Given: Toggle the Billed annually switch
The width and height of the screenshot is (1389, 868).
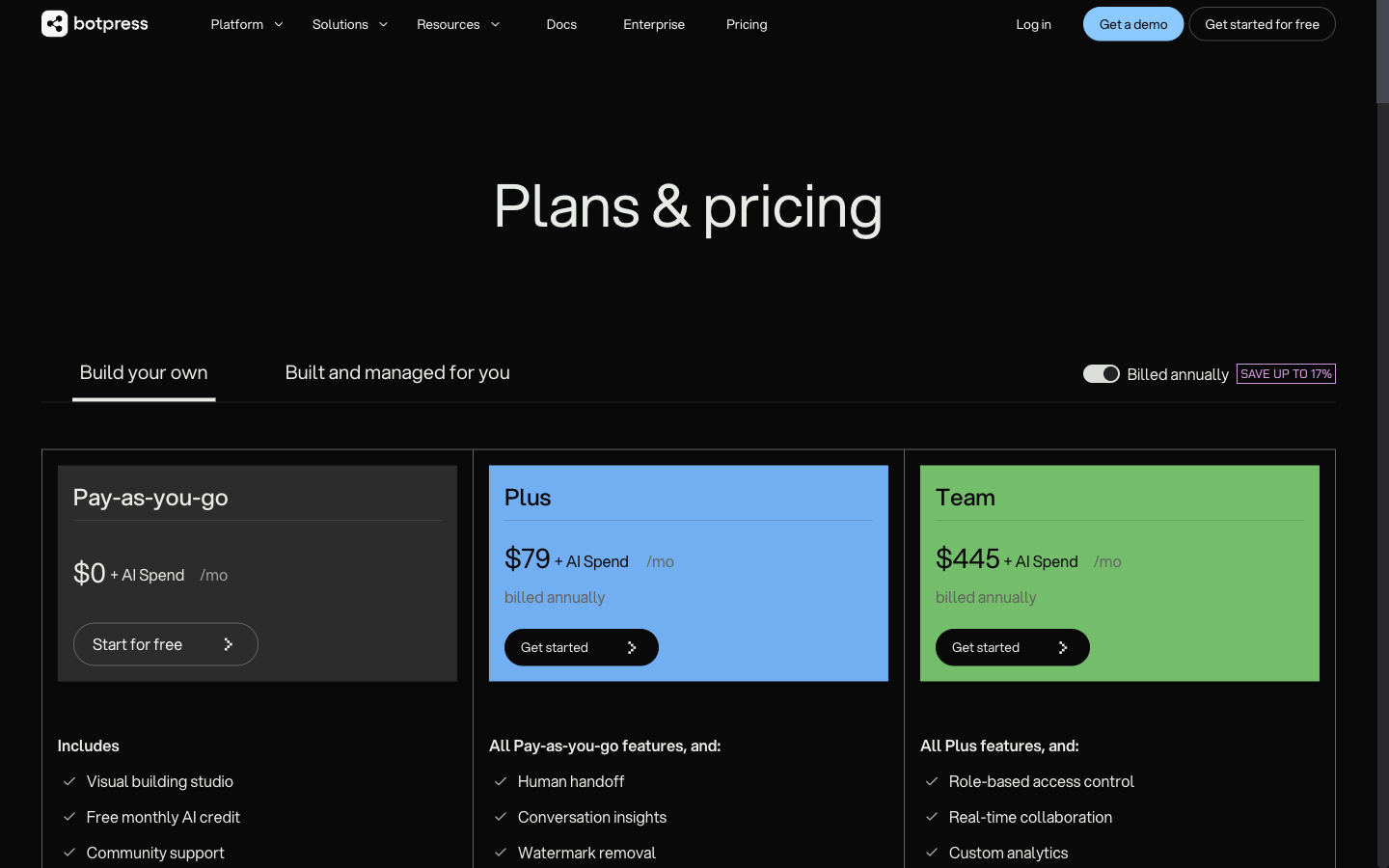Looking at the screenshot, I should click(x=1101, y=373).
